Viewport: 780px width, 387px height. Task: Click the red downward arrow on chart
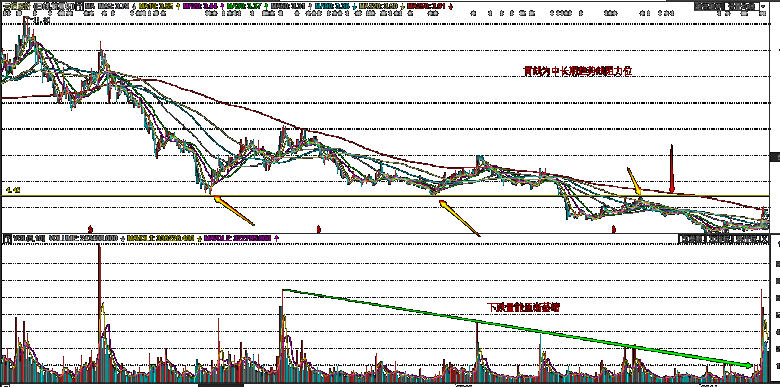672,169
